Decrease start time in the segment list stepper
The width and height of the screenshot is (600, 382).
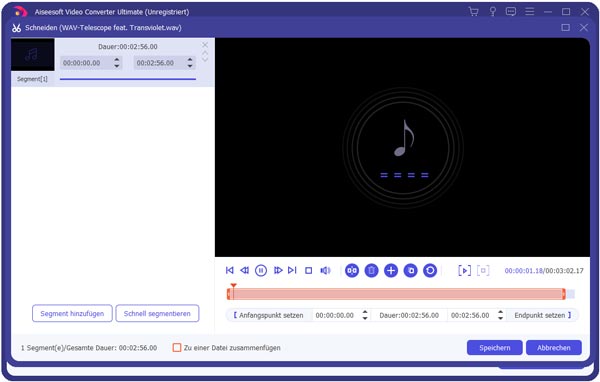pos(117,66)
